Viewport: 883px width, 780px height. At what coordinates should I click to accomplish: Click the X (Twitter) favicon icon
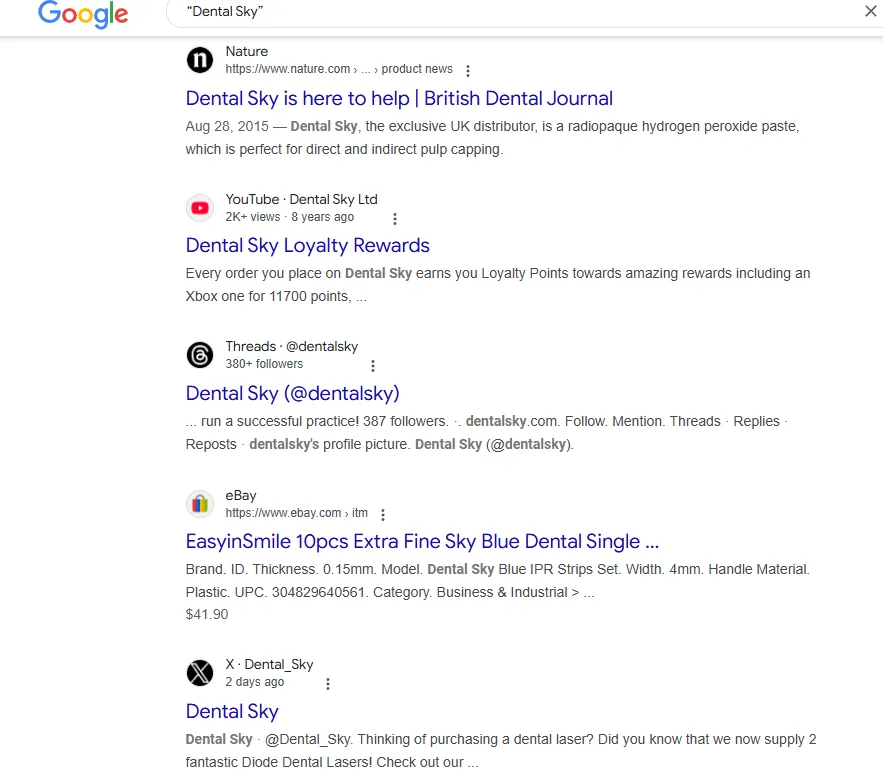click(x=200, y=673)
